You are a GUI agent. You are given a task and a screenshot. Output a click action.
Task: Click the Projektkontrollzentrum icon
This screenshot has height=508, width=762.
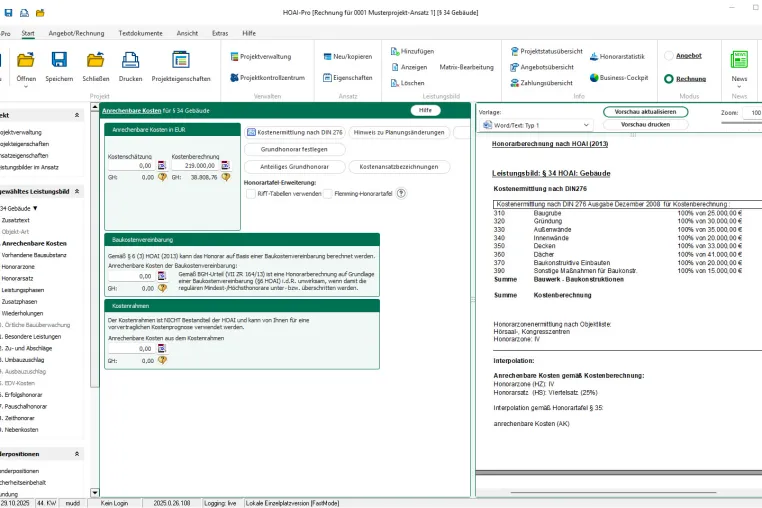234,78
